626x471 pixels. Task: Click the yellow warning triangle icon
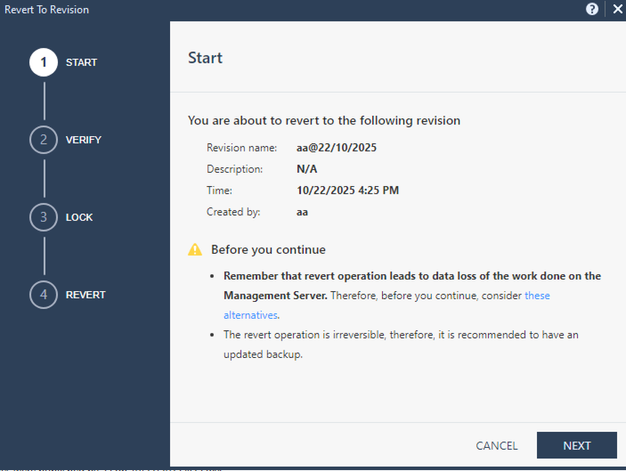(195, 250)
